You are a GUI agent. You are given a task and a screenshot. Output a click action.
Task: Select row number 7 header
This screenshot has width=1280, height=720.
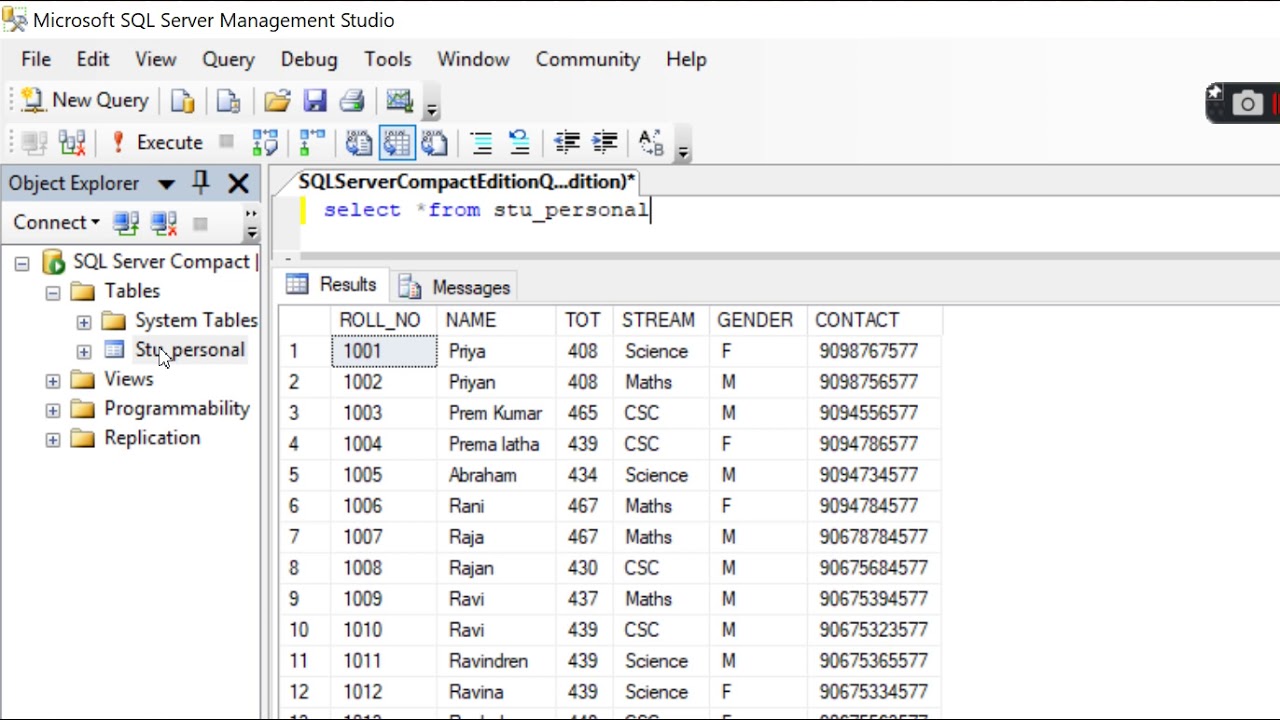[x=304, y=537]
